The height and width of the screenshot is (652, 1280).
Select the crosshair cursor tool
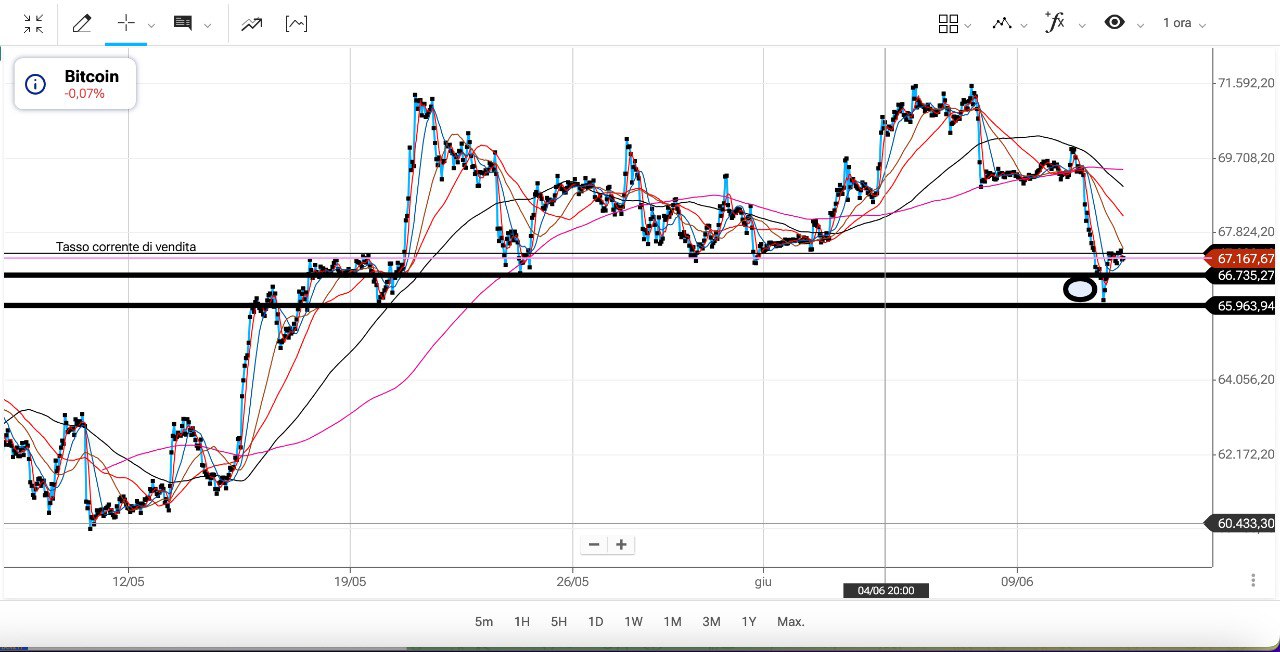126,24
